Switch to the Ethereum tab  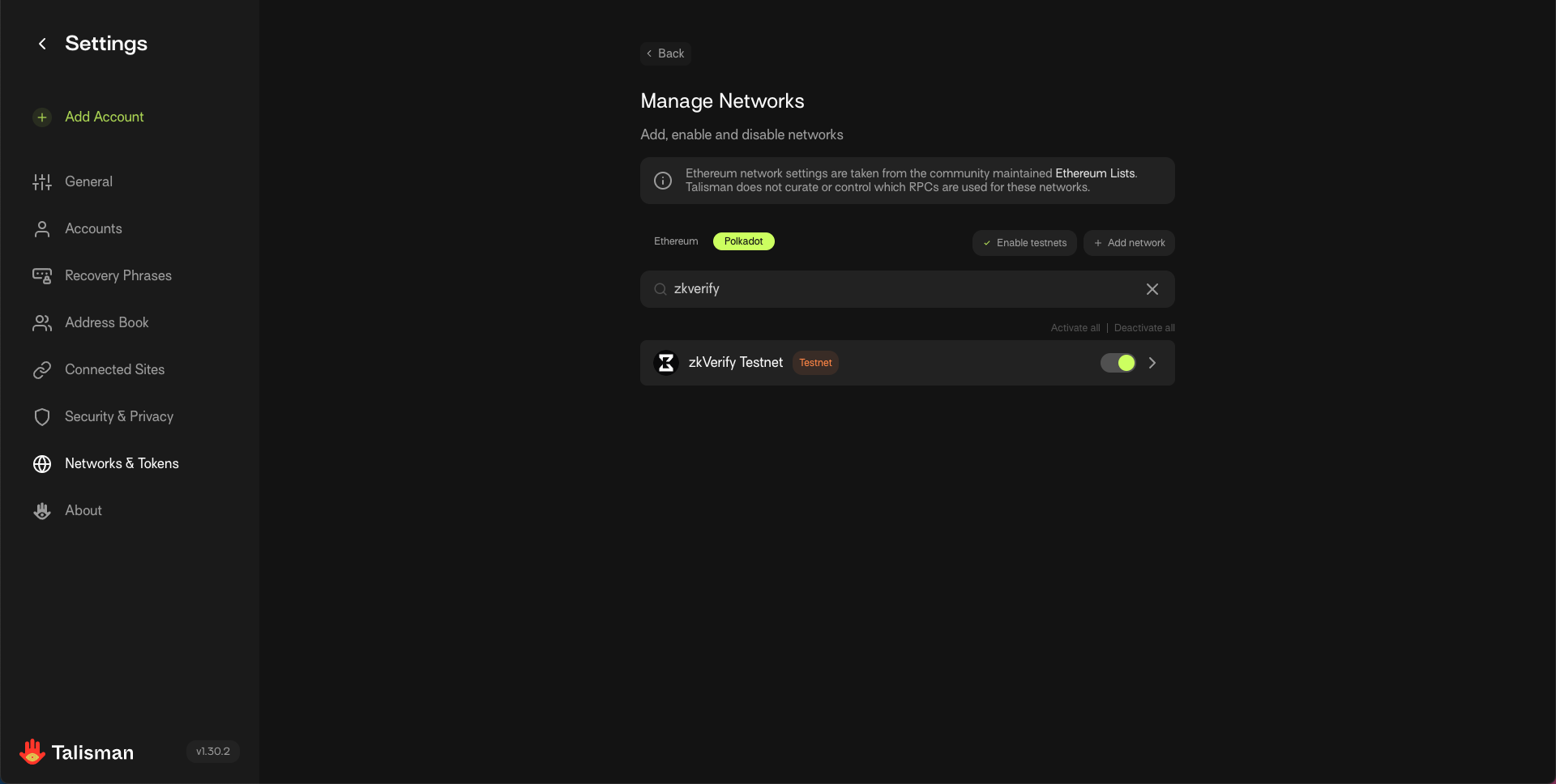676,241
